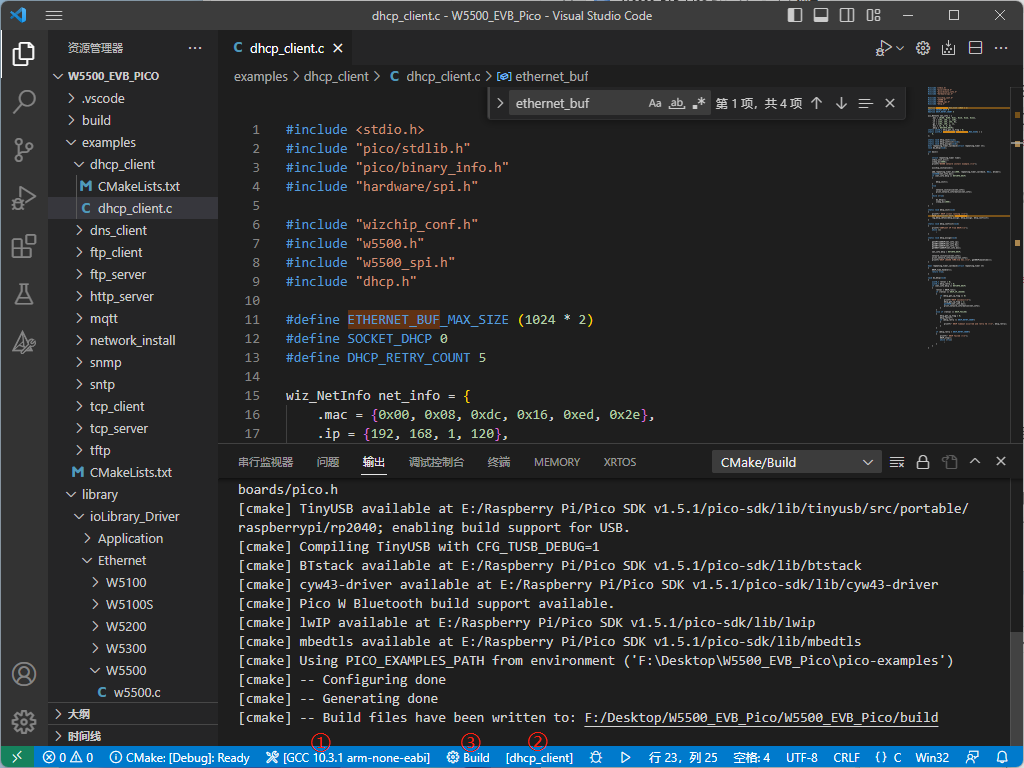Screen dimensions: 1024x768
Task: Open the Search view in activity bar
Action: (24, 102)
